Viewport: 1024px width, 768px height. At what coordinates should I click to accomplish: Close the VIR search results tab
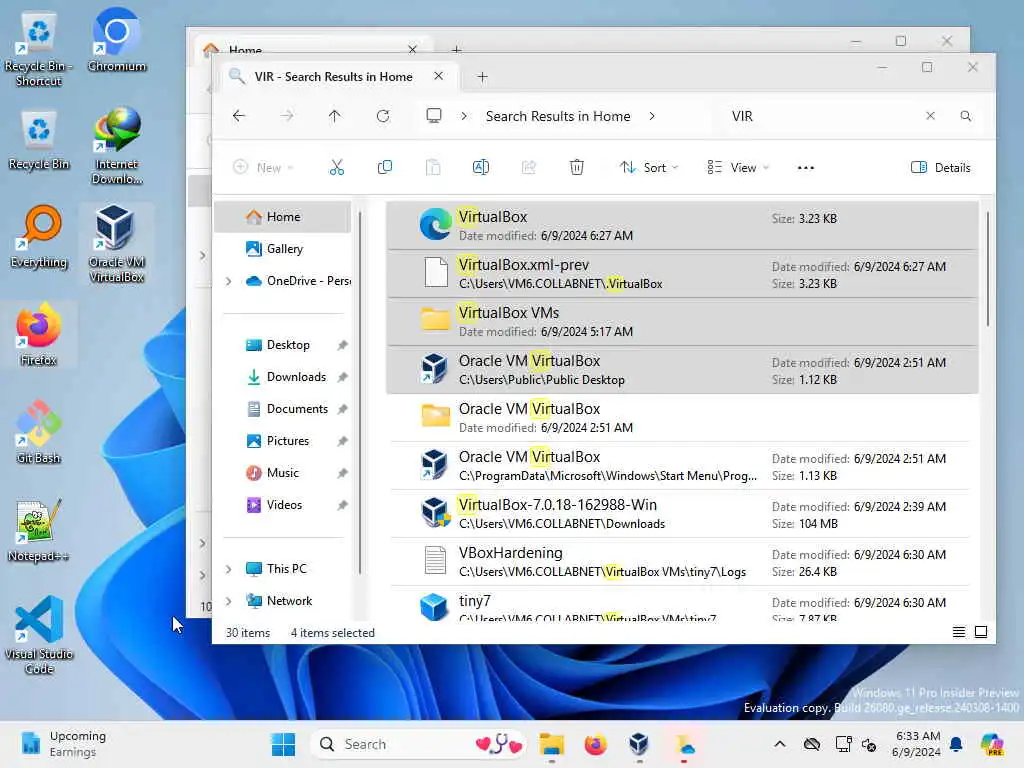[x=439, y=76]
